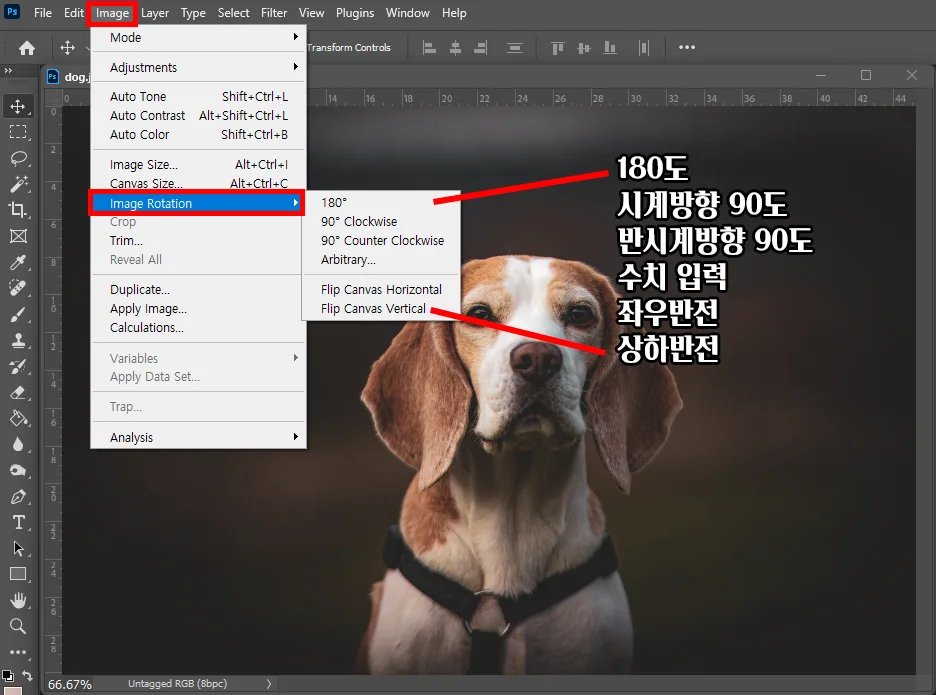Click Align left edges icon
Screen dimensions: 936x695
tap(429, 47)
